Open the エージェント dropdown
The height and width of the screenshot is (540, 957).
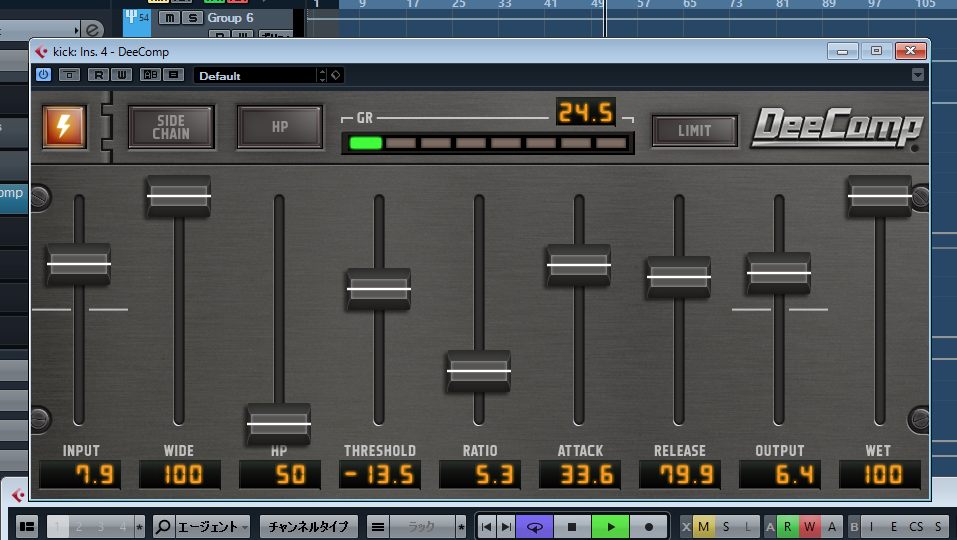coord(213,526)
